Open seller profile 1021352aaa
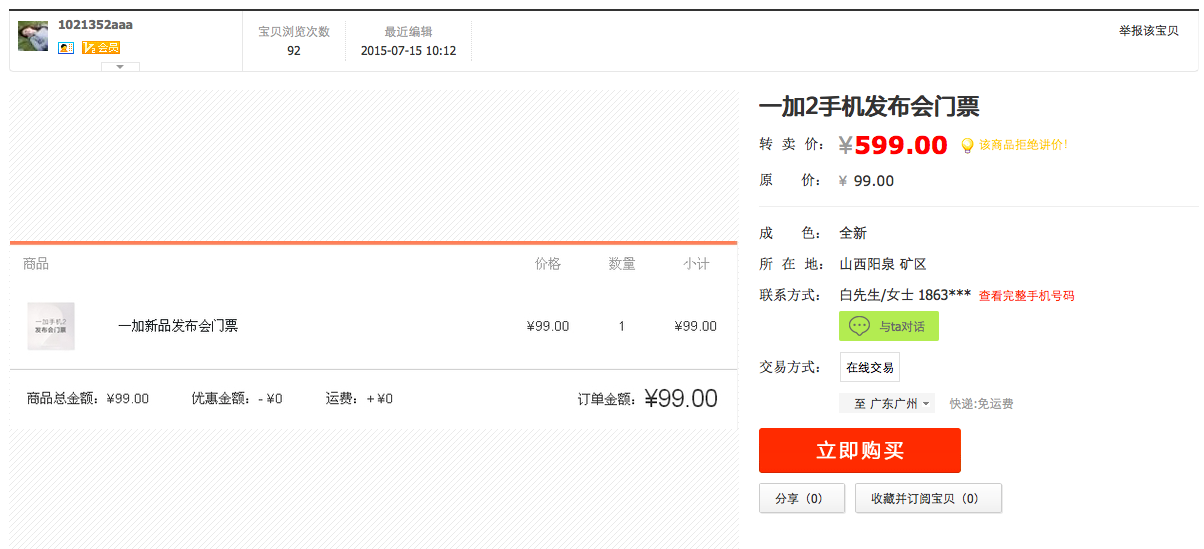This screenshot has height=549, width=1204. tap(95, 25)
